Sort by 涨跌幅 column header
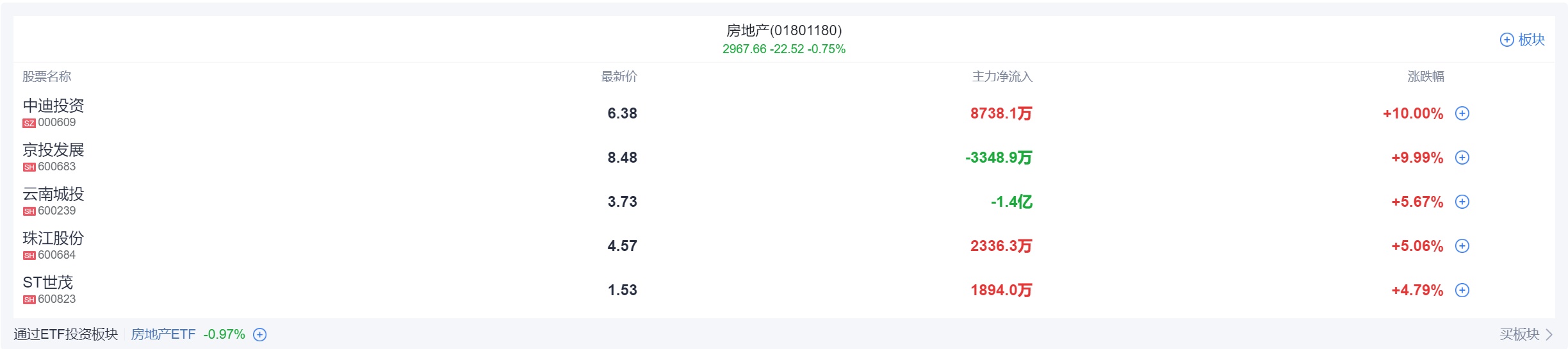This screenshot has height=349, width=1568. click(1425, 77)
